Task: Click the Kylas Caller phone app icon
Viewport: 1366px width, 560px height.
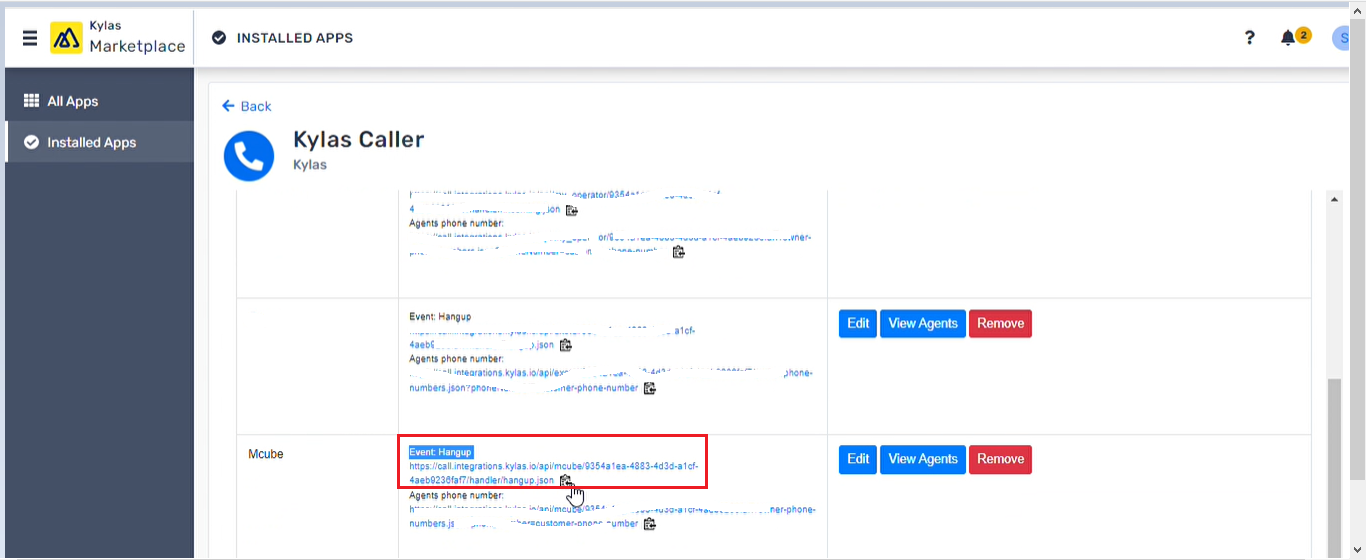Action: click(x=249, y=156)
